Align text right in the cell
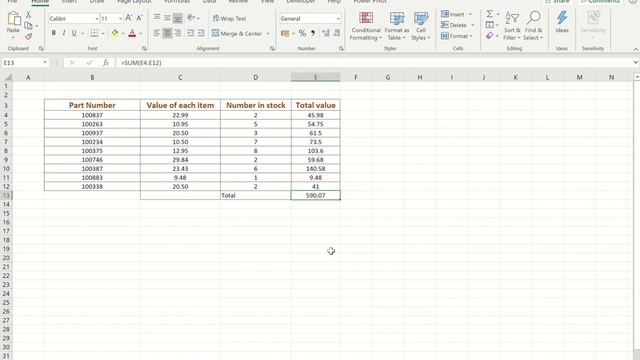Image resolution: width=640 pixels, height=360 pixels. 178,33
